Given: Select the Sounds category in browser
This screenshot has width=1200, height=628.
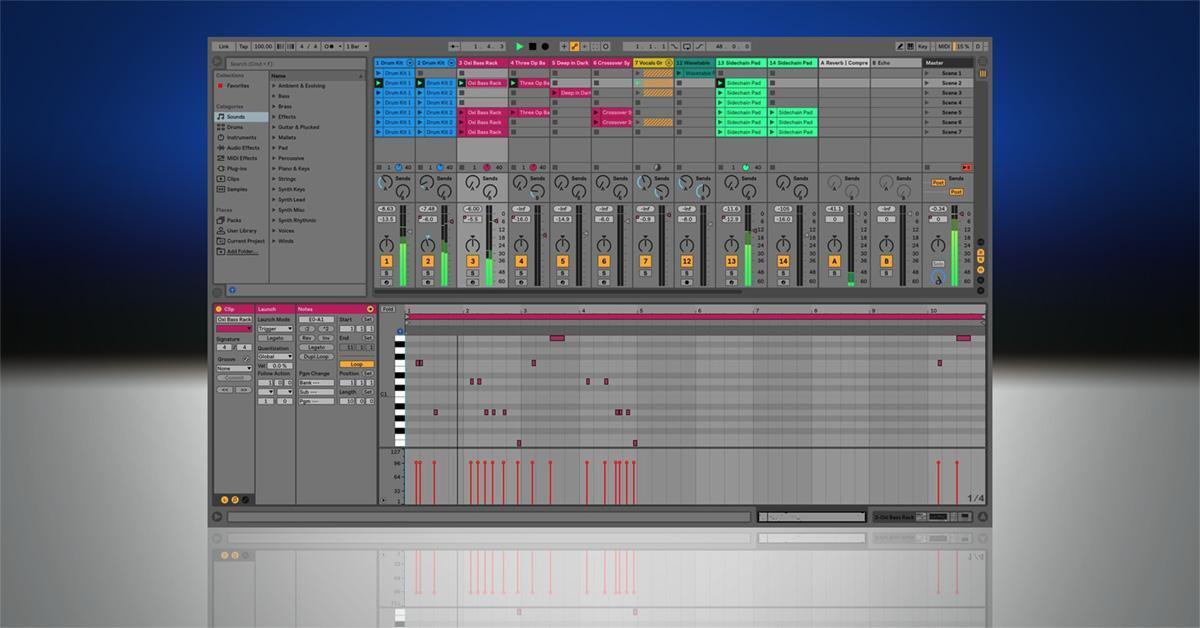Looking at the screenshot, I should tap(235, 117).
